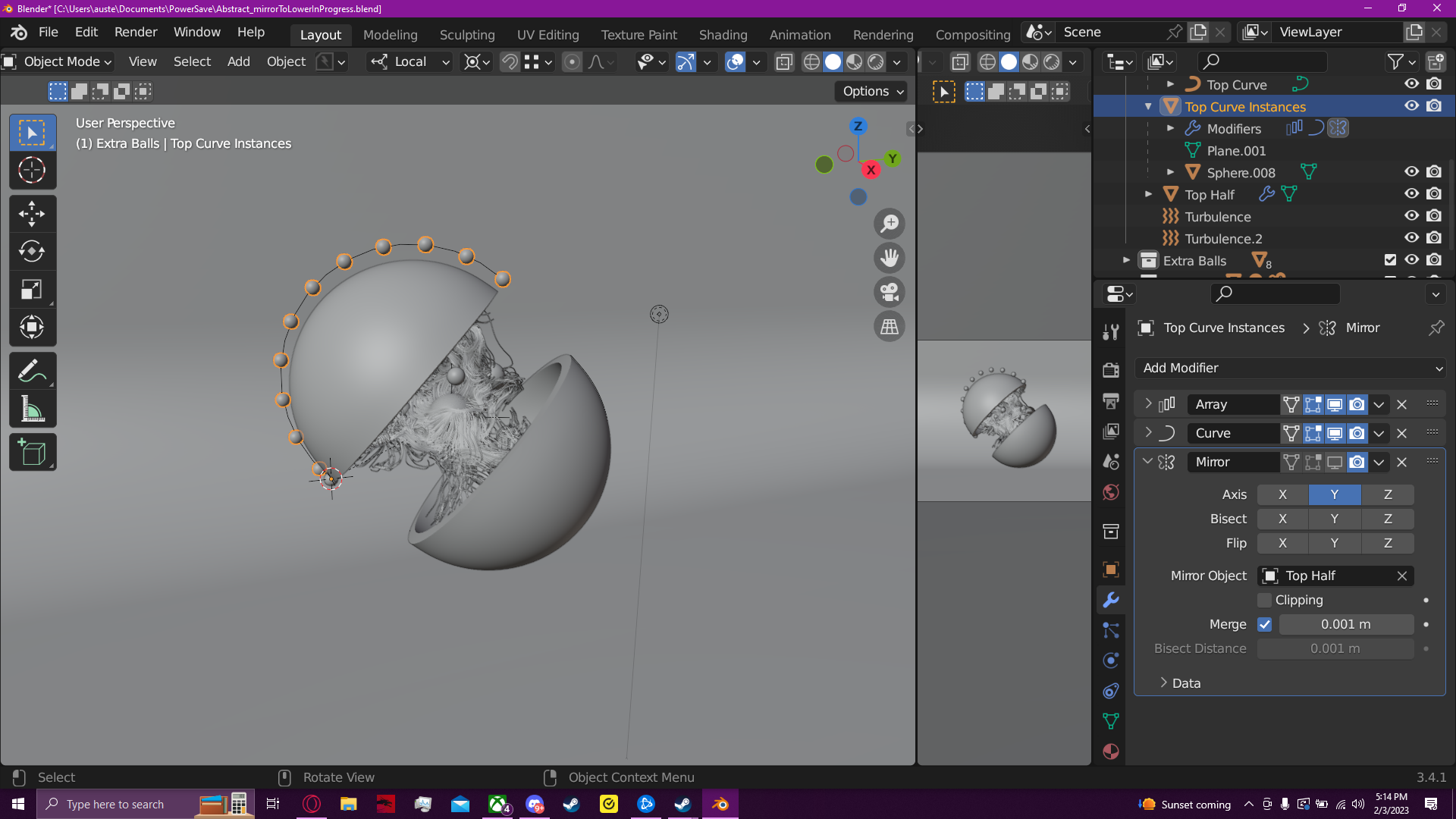Viewport: 1456px width, 819px height.
Task: Open the Render menu
Action: (136, 32)
